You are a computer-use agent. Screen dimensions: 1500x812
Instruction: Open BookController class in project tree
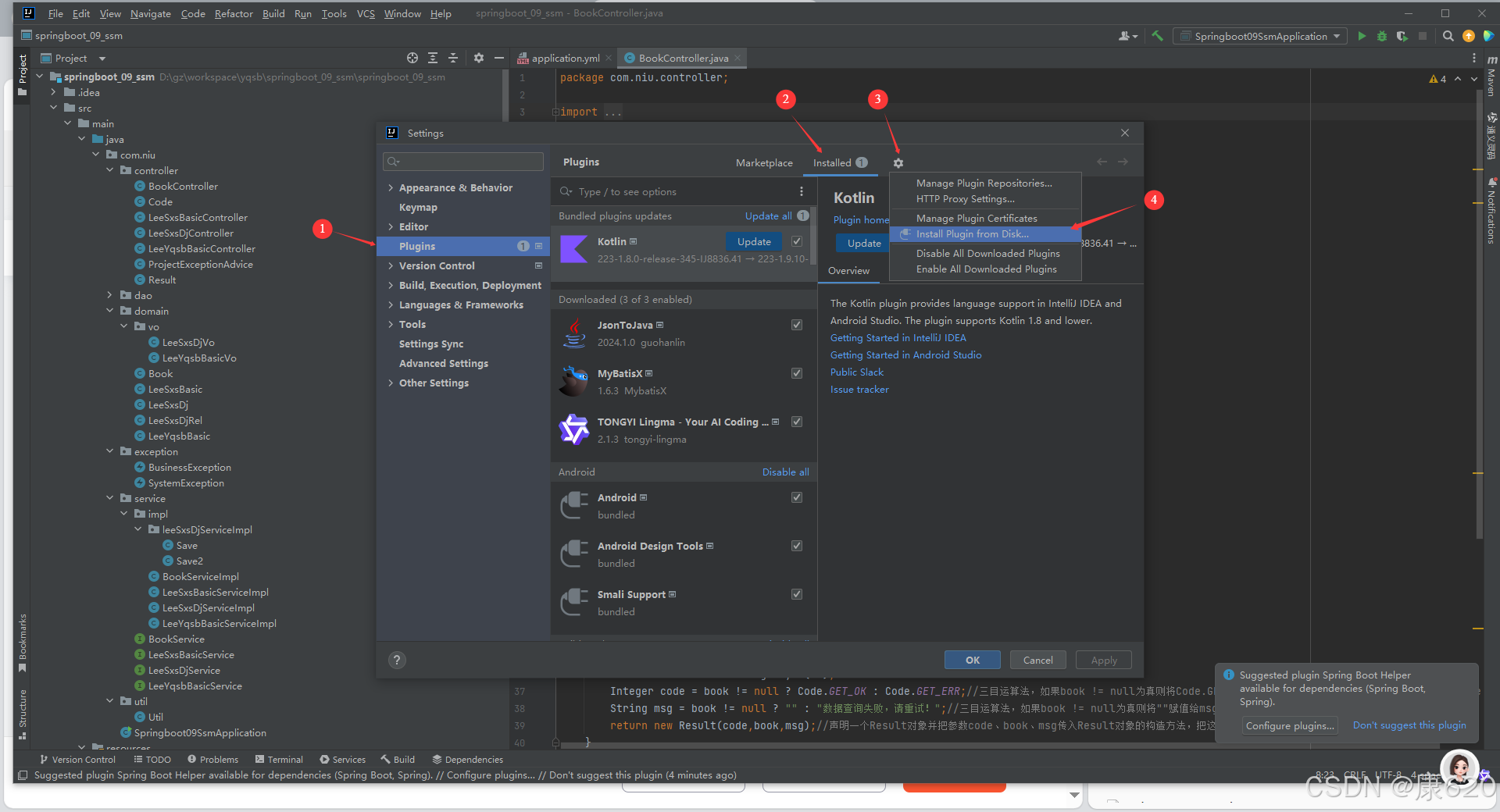click(183, 187)
